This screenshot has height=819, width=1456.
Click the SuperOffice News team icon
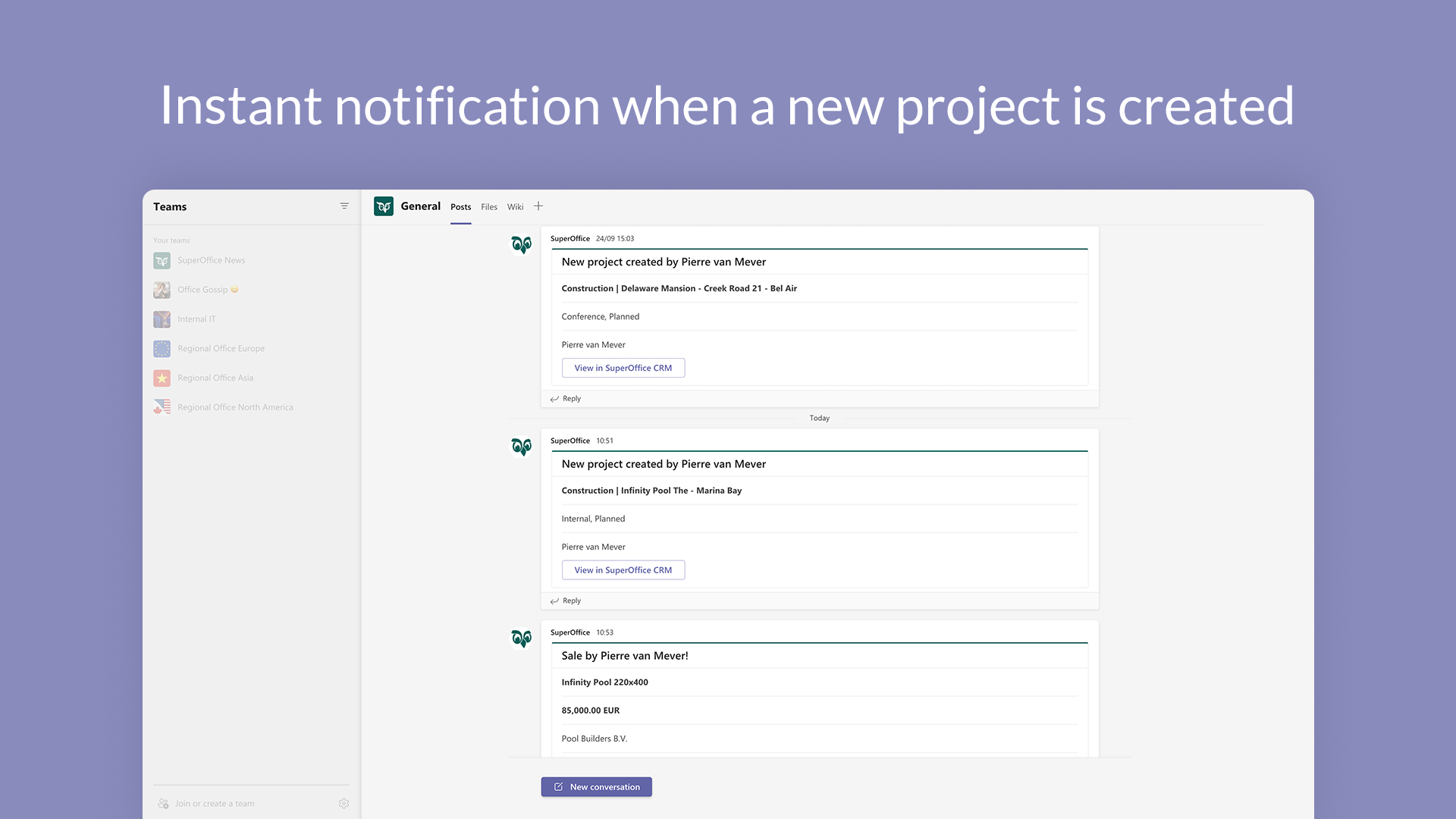(x=162, y=260)
